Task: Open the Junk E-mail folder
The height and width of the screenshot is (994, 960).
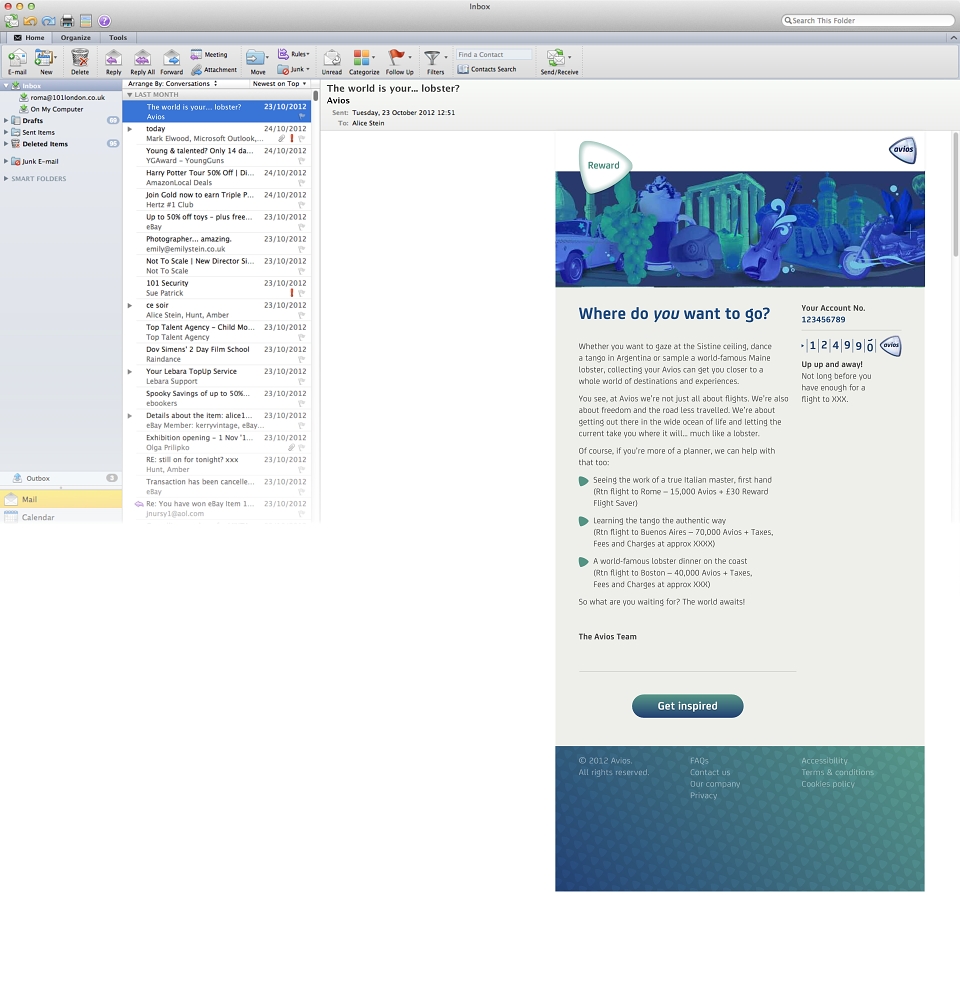Action: point(40,162)
